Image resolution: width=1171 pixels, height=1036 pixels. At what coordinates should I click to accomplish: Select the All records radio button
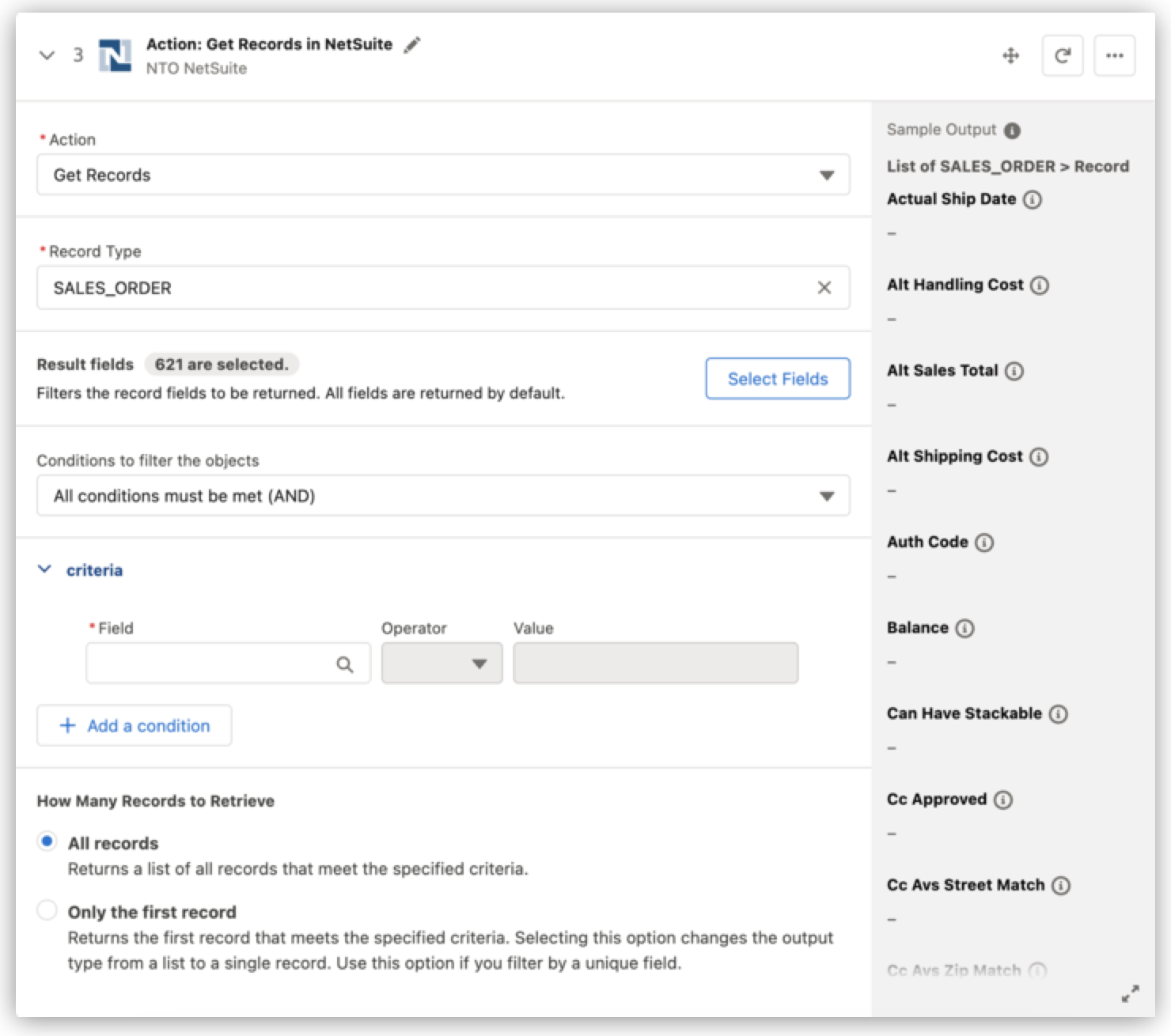(47, 842)
